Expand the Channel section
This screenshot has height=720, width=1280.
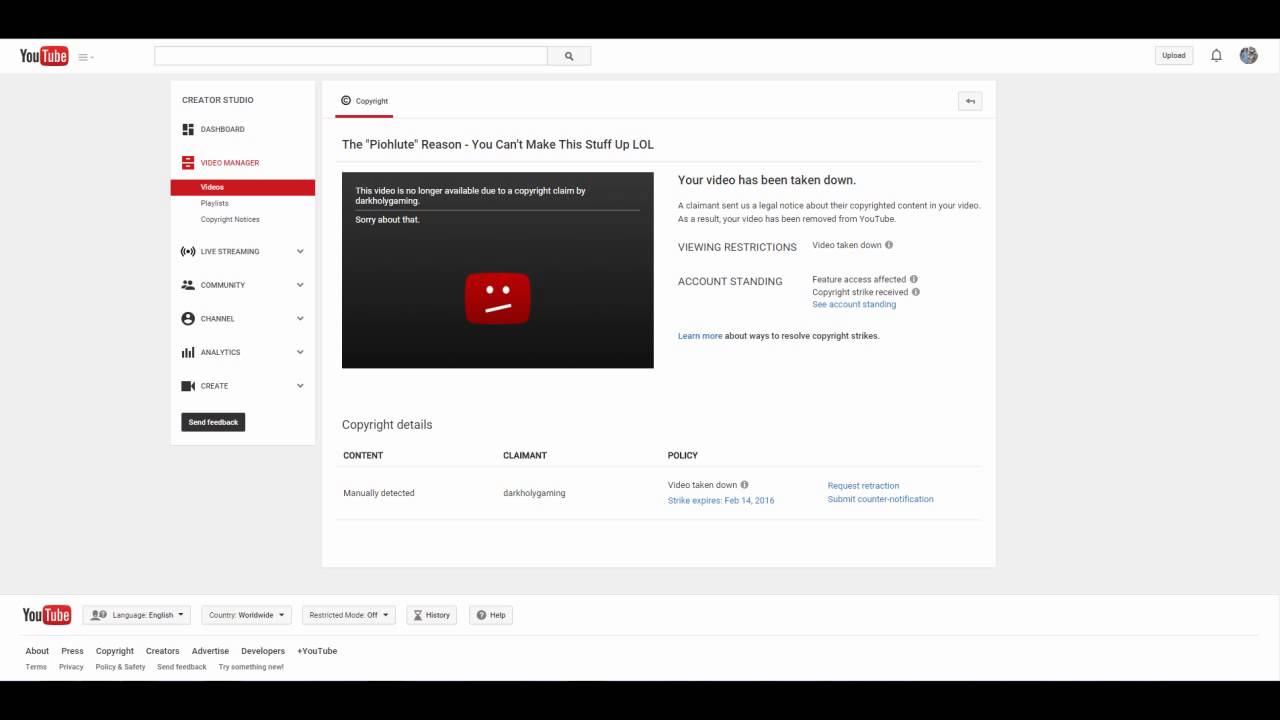click(x=300, y=319)
